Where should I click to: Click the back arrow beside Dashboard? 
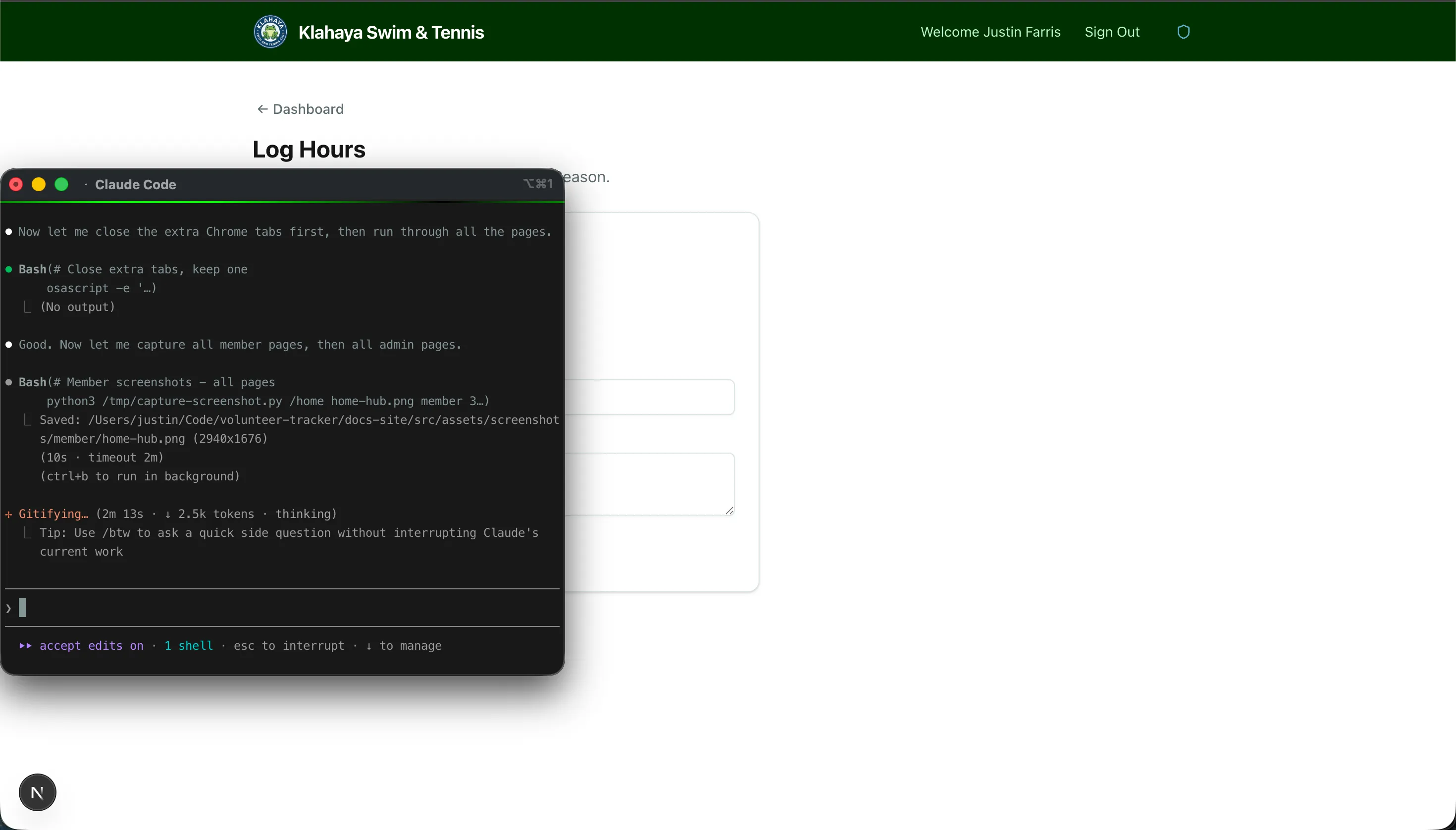pyautogui.click(x=262, y=109)
